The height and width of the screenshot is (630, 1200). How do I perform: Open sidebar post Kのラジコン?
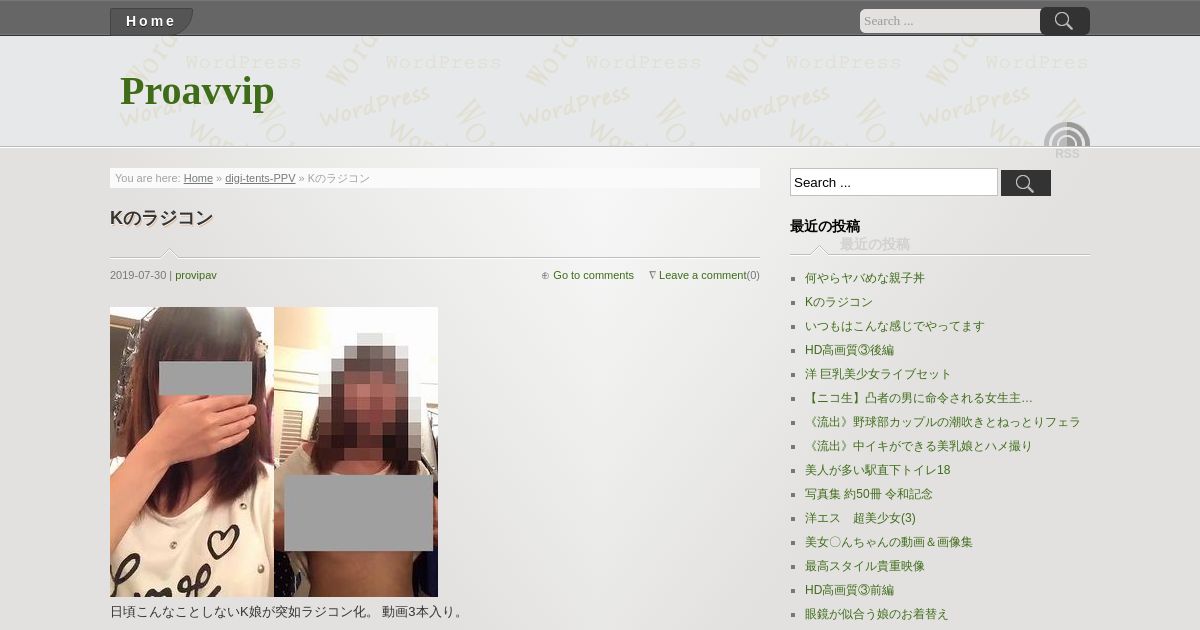[839, 302]
